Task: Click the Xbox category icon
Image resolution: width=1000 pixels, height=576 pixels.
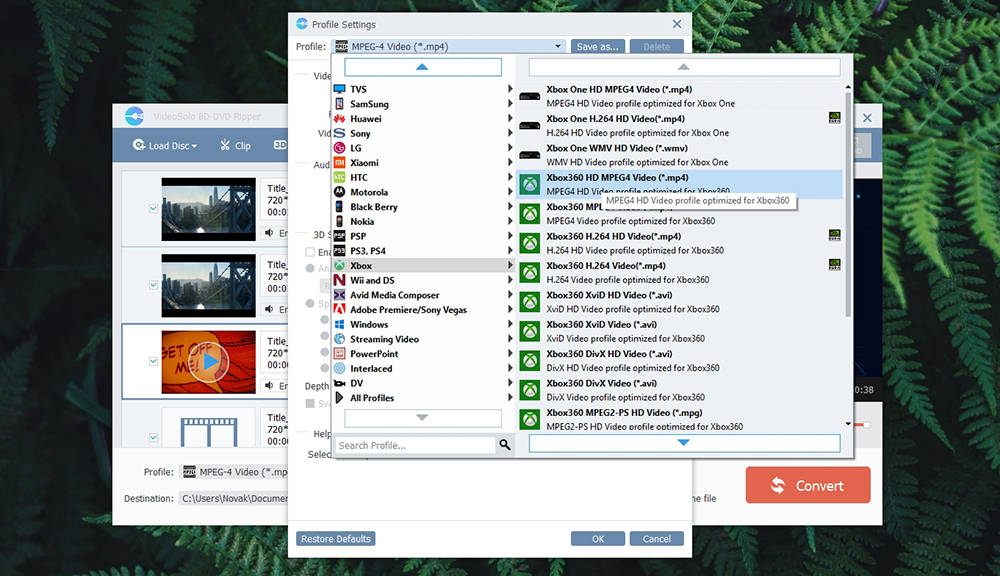Action: click(x=339, y=265)
